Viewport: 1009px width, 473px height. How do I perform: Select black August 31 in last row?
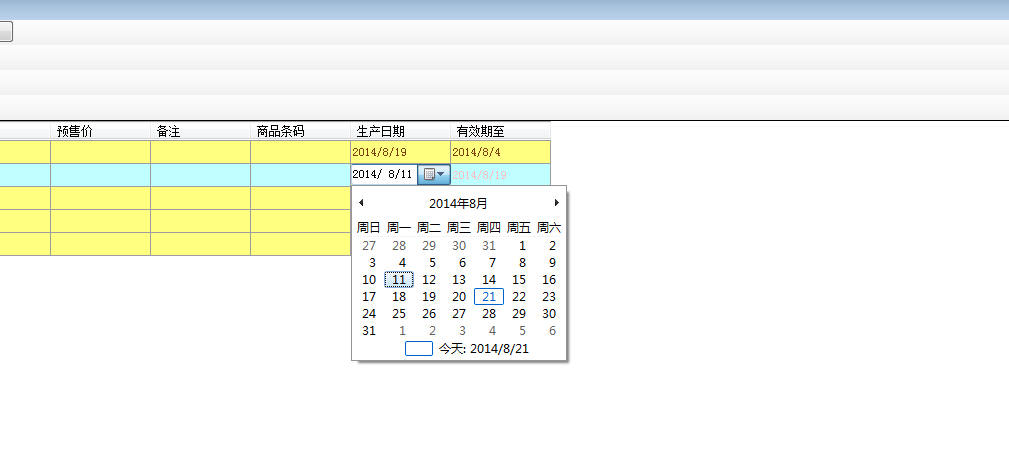[x=369, y=331]
